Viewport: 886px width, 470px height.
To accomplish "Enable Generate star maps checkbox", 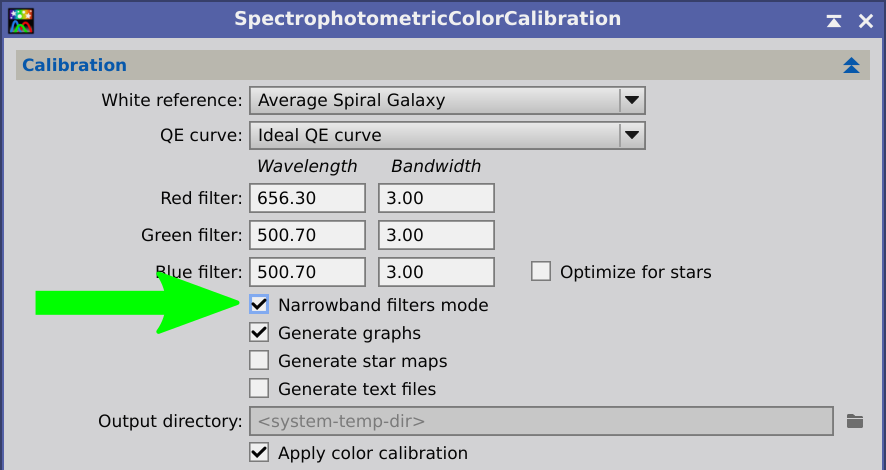I will [259, 360].
